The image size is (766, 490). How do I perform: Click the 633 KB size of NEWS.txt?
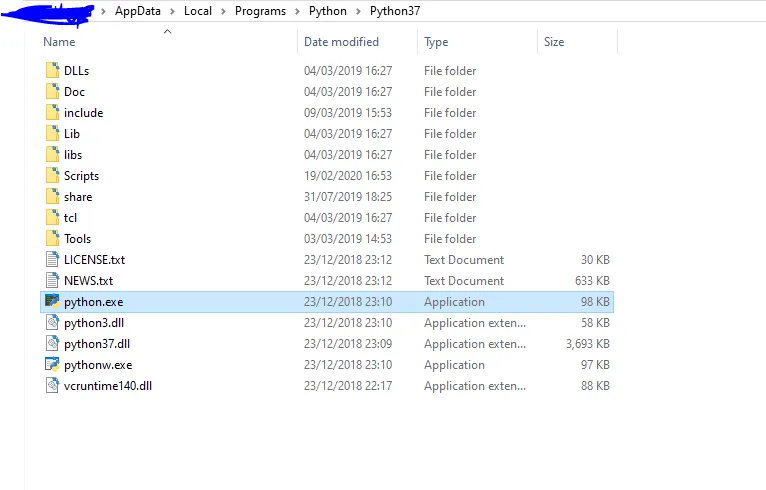click(x=592, y=281)
